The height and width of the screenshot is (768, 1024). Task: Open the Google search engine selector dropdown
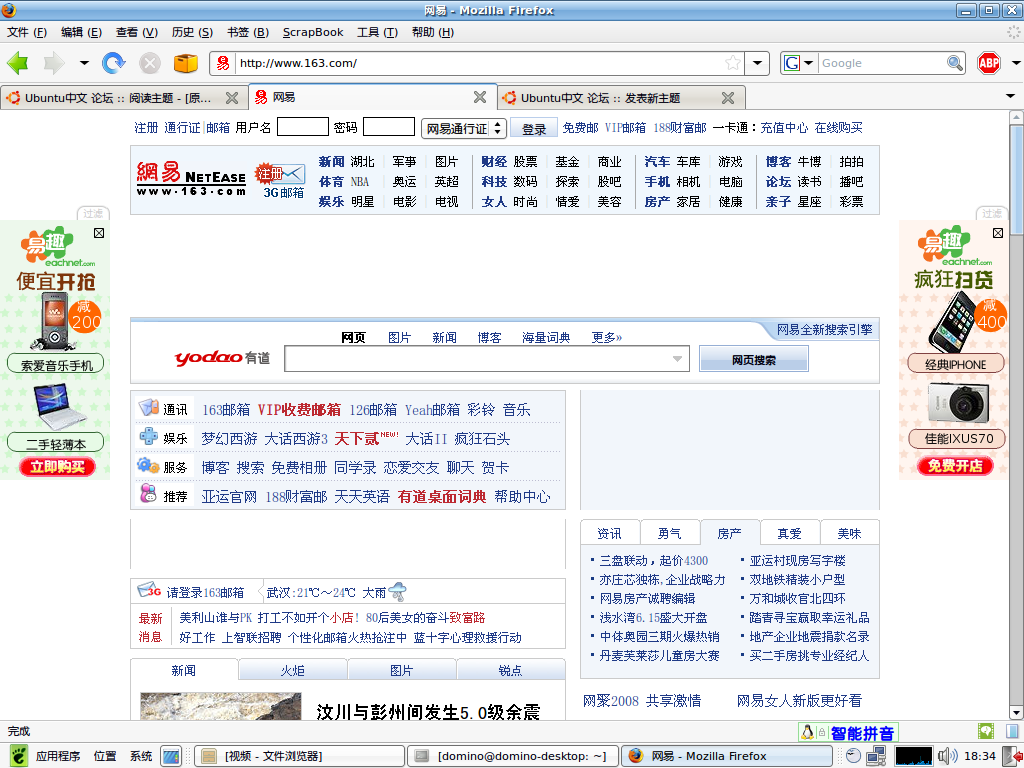(808, 63)
